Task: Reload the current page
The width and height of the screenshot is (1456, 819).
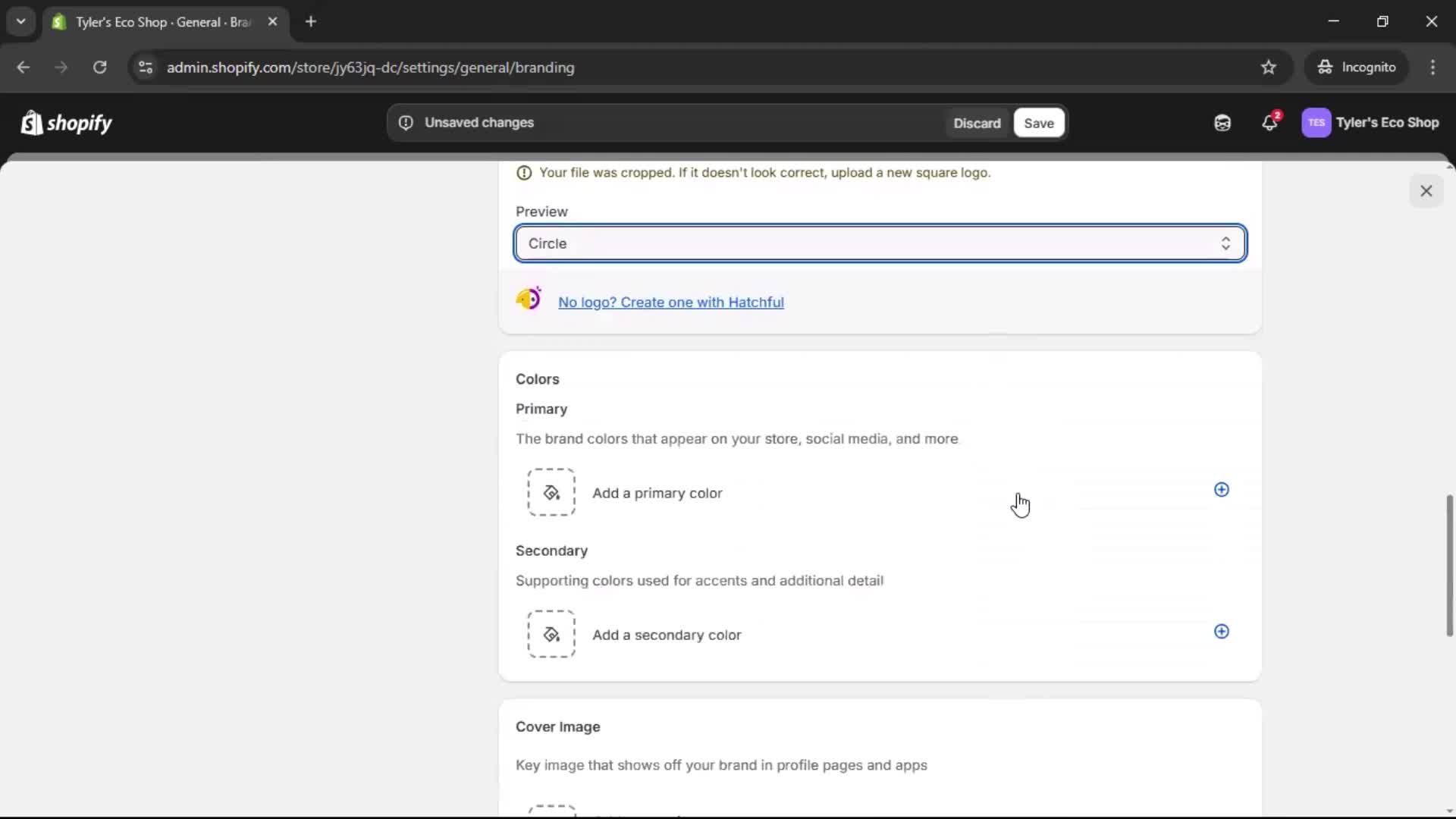Action: [x=99, y=67]
